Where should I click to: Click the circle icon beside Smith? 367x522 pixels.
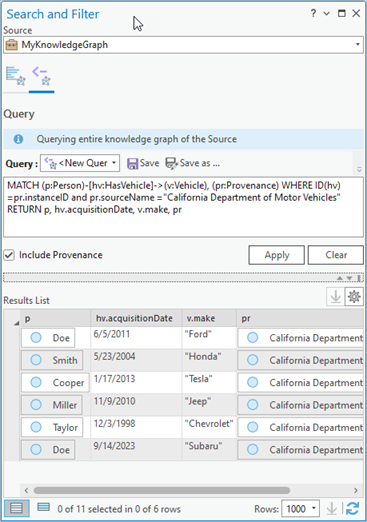(36, 360)
